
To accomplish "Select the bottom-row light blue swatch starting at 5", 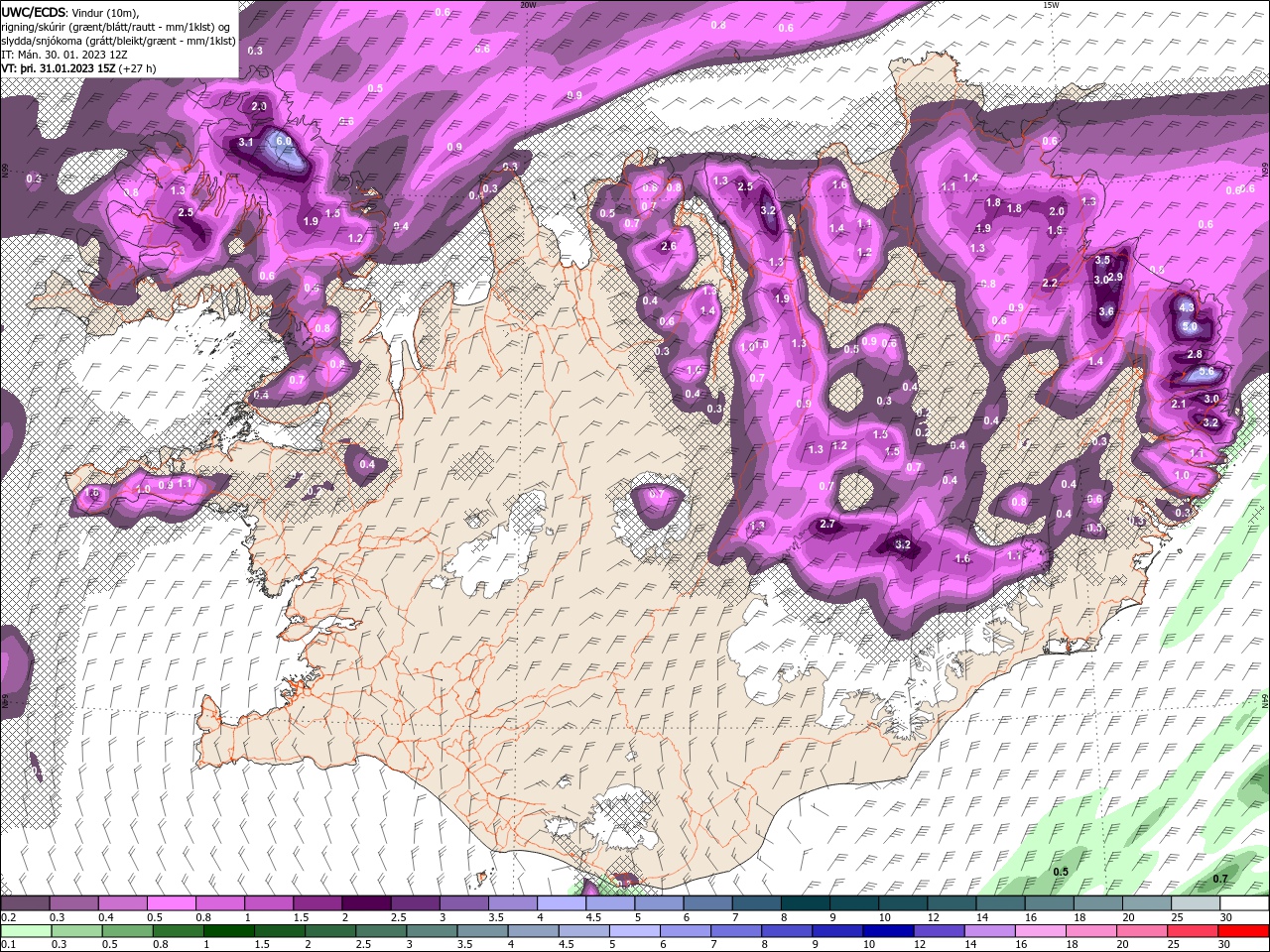I will (635, 931).
